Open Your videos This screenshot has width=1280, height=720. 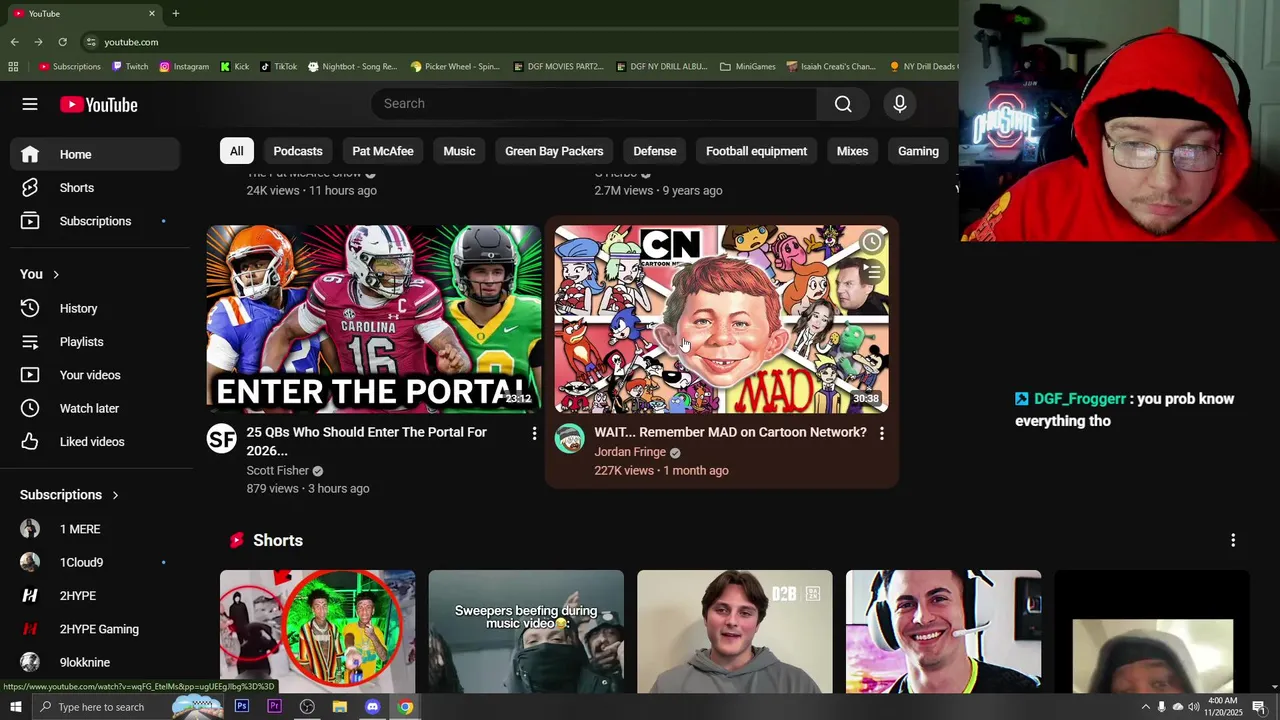(95, 375)
